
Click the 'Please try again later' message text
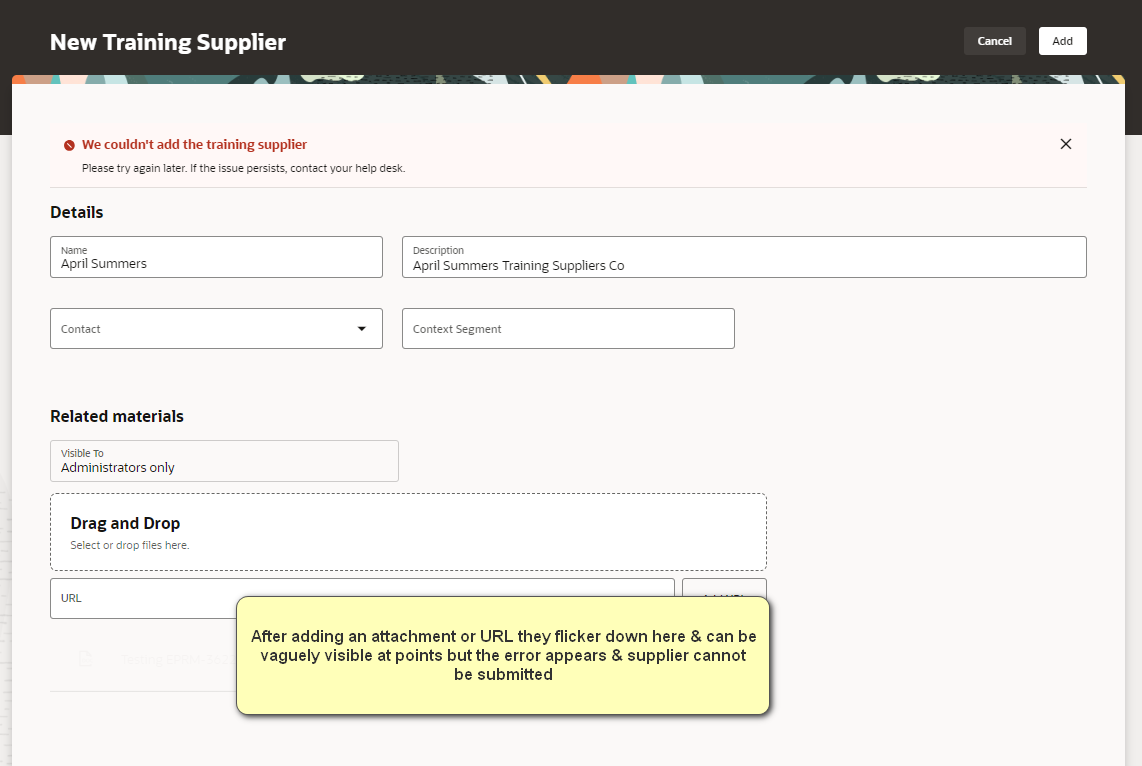pyautogui.click(x=243, y=168)
